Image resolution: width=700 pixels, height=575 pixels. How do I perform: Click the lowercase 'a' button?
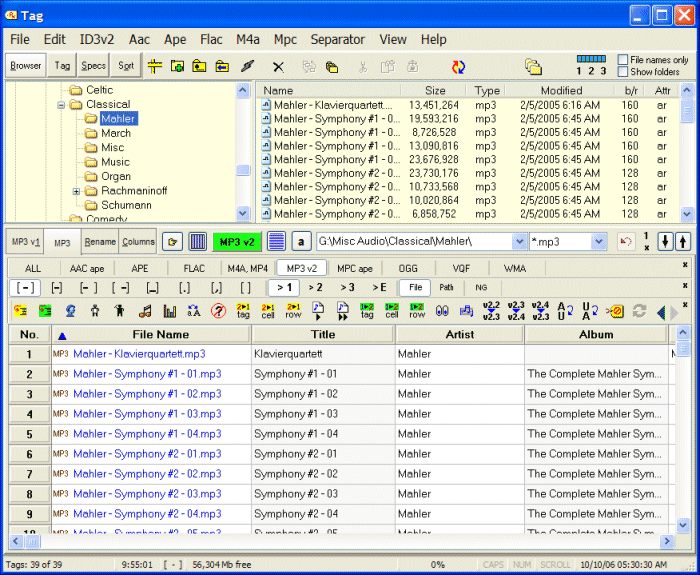301,242
